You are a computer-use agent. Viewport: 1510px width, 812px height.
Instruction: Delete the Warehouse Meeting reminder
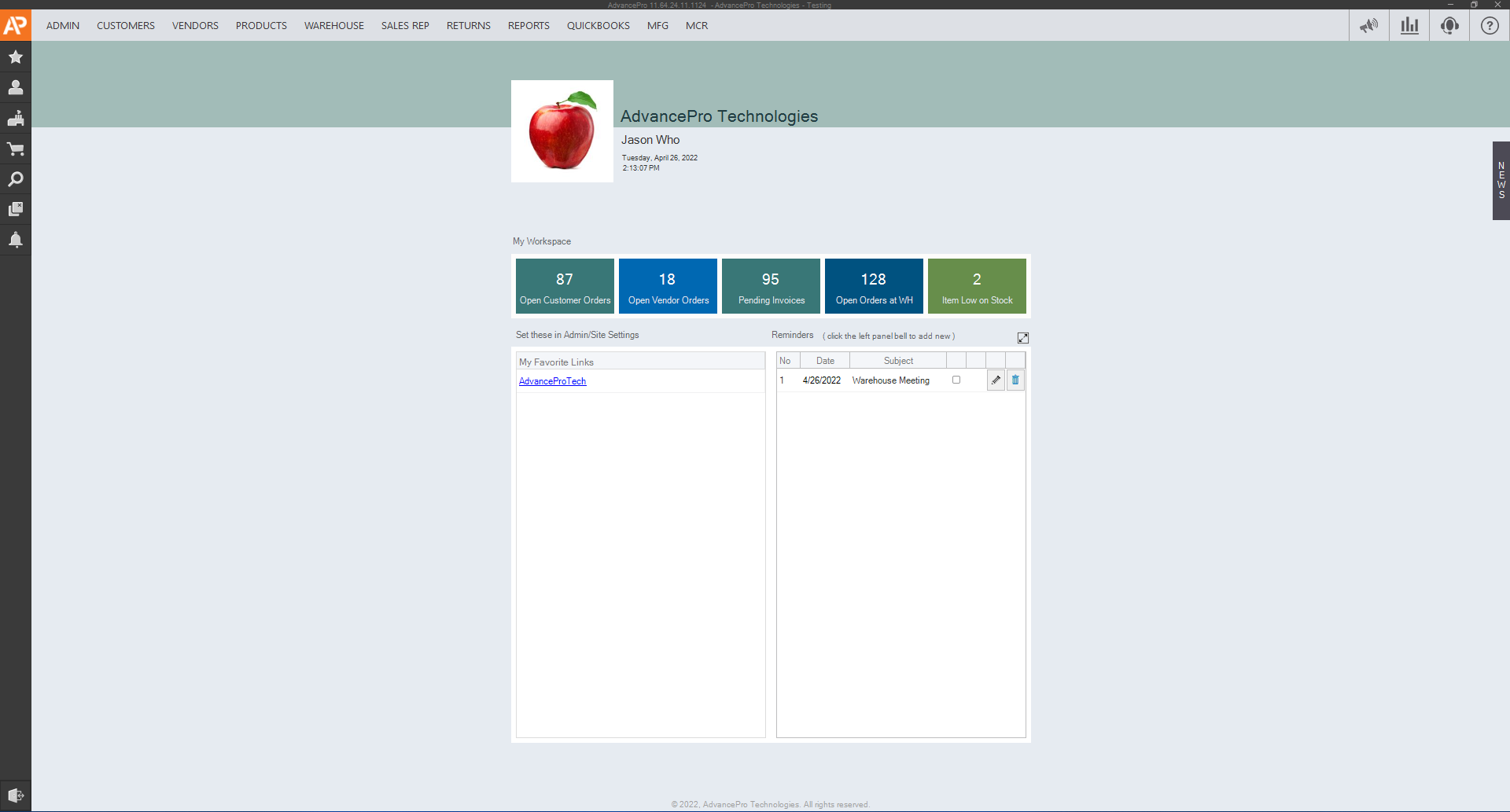pyautogui.click(x=1015, y=380)
